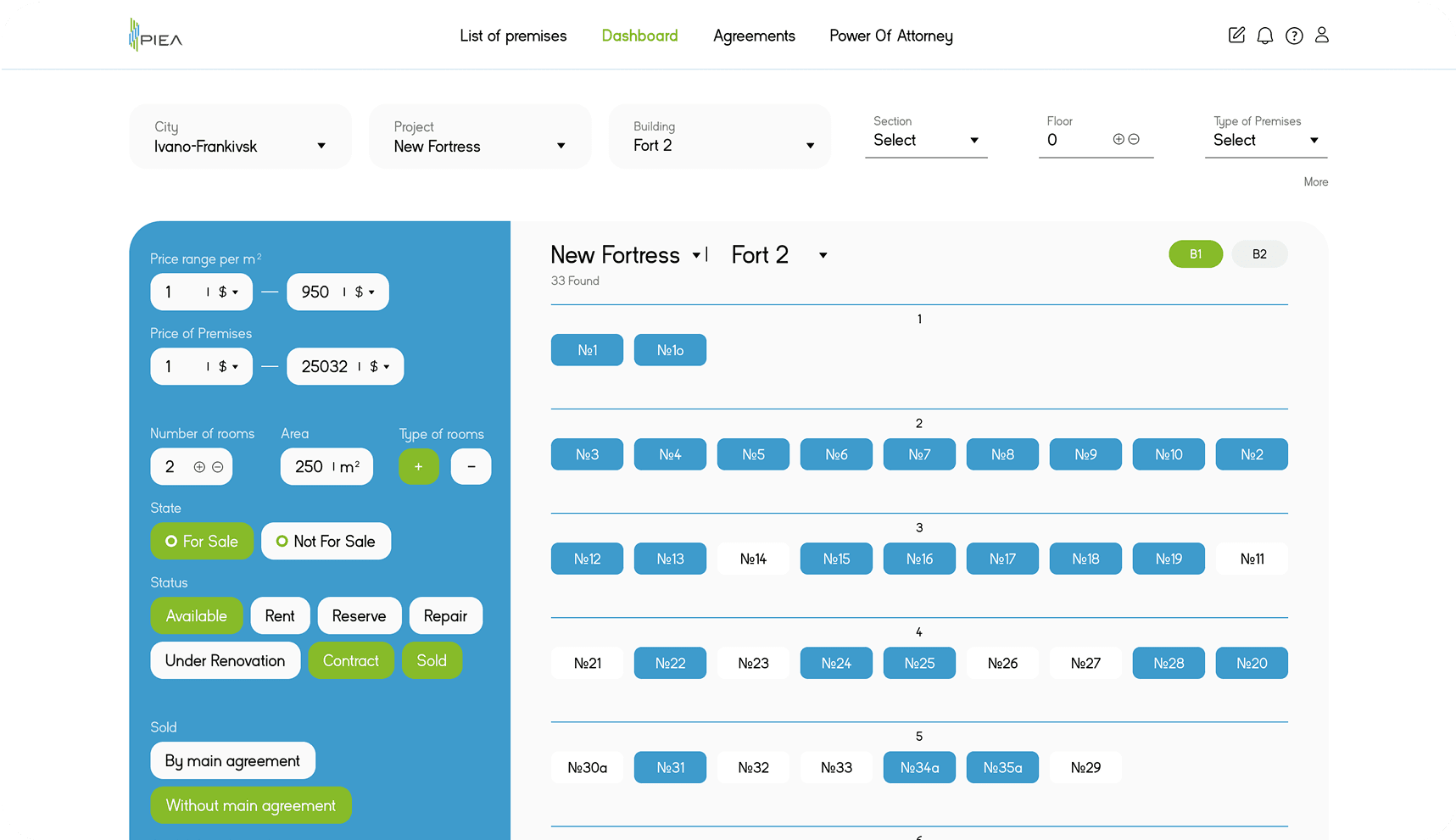Toggle the Under Renovation status filter
Viewport: 1456px width, 840px height.
click(225, 661)
